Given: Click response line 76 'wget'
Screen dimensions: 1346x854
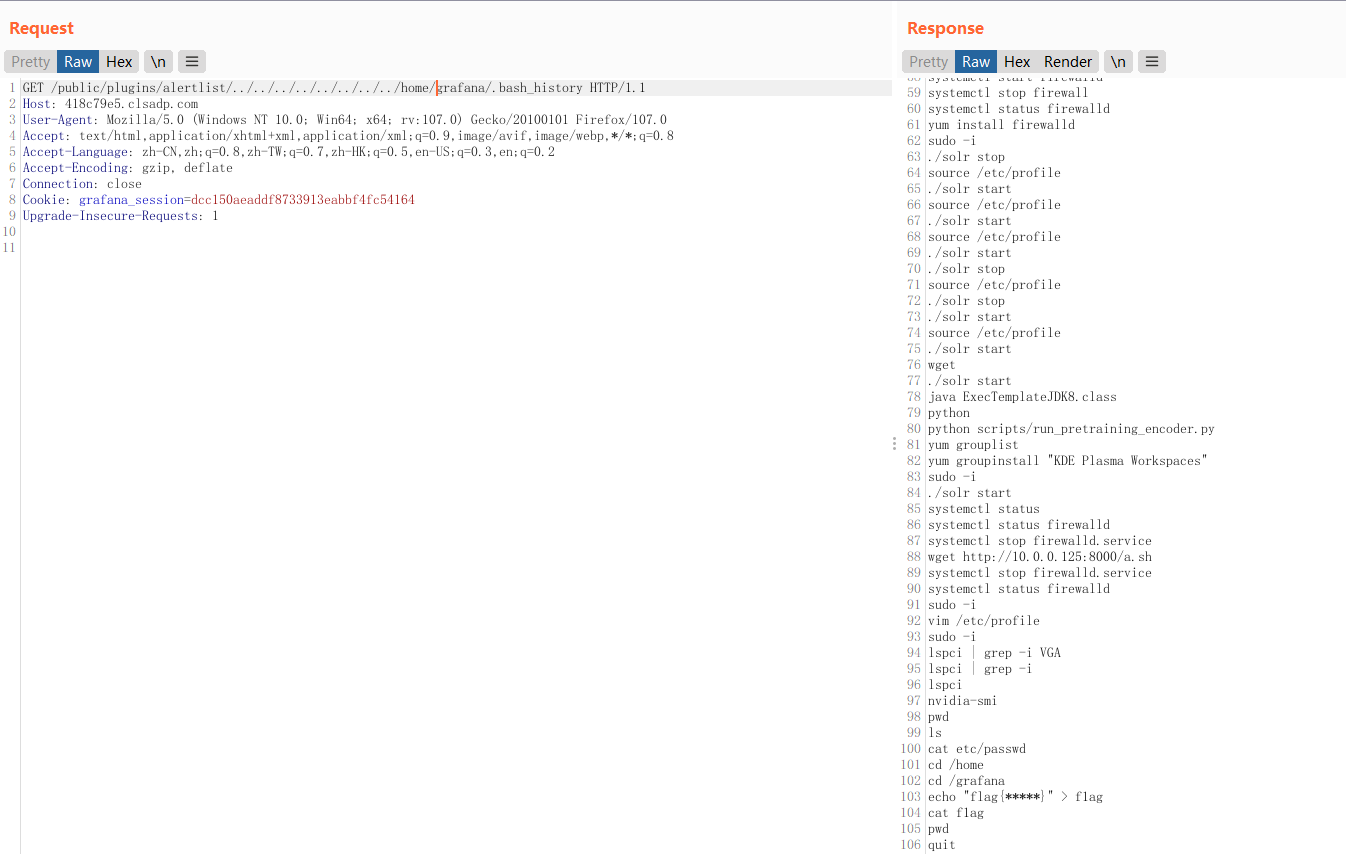Looking at the screenshot, I should click(x=941, y=365).
